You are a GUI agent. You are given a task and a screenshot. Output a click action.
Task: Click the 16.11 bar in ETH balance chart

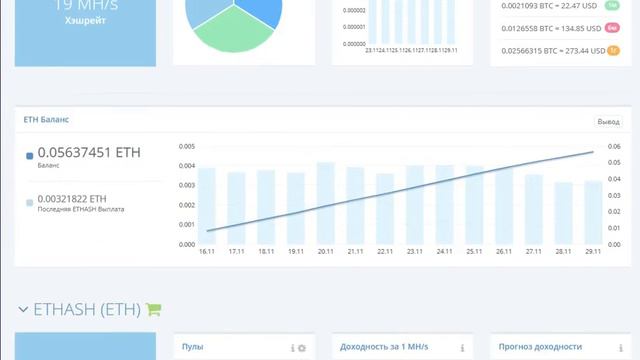[x=207, y=206]
